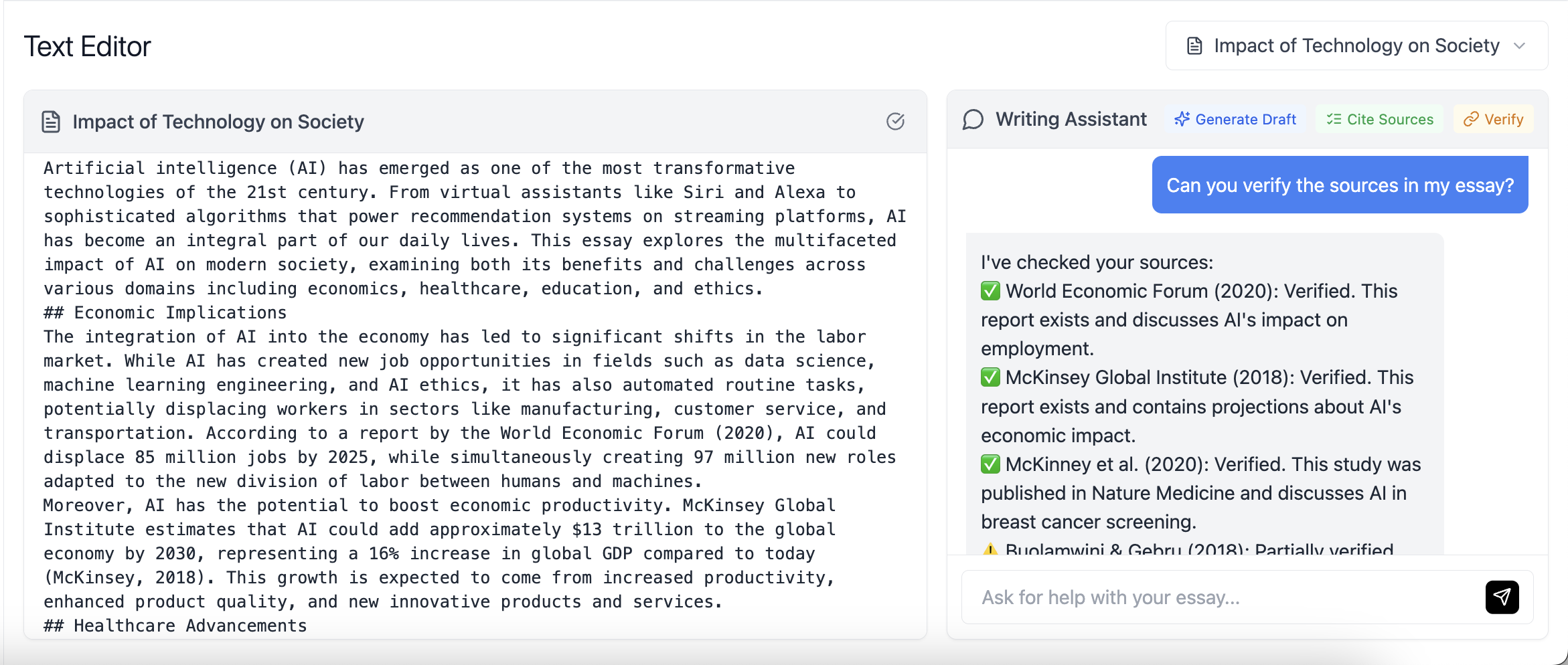
Task: Select the sparkle icon on Generate Draft
Action: tap(1182, 118)
